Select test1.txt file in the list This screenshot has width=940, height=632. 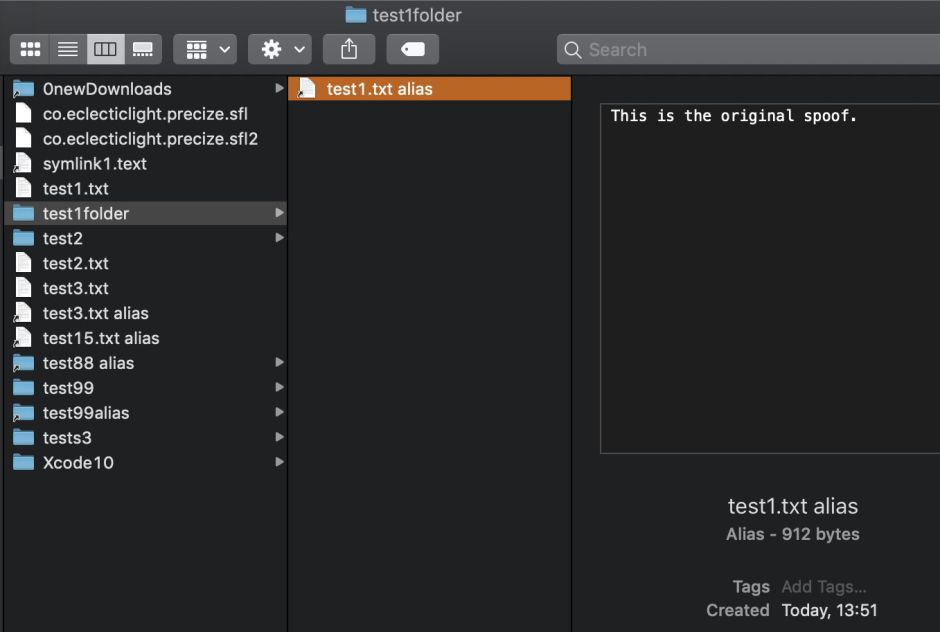coord(75,189)
